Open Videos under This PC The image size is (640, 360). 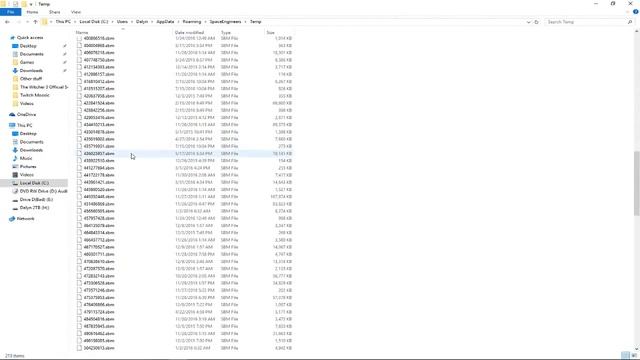[27, 175]
